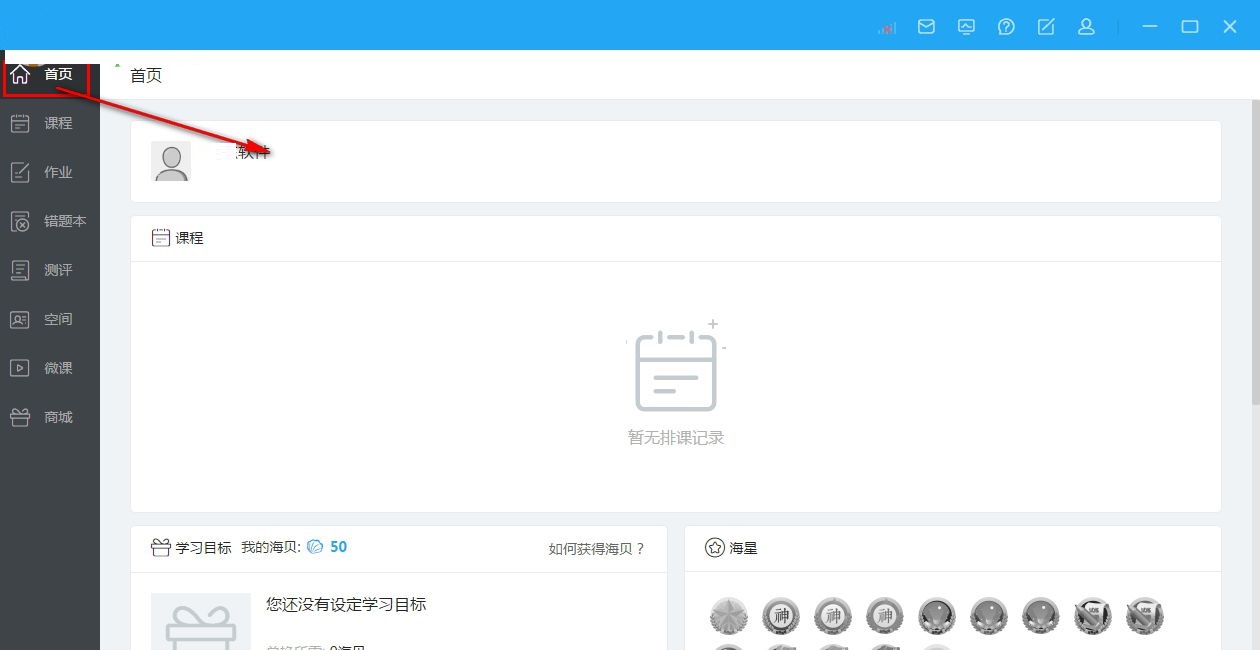Click the user avatar picture at the top

(171, 161)
